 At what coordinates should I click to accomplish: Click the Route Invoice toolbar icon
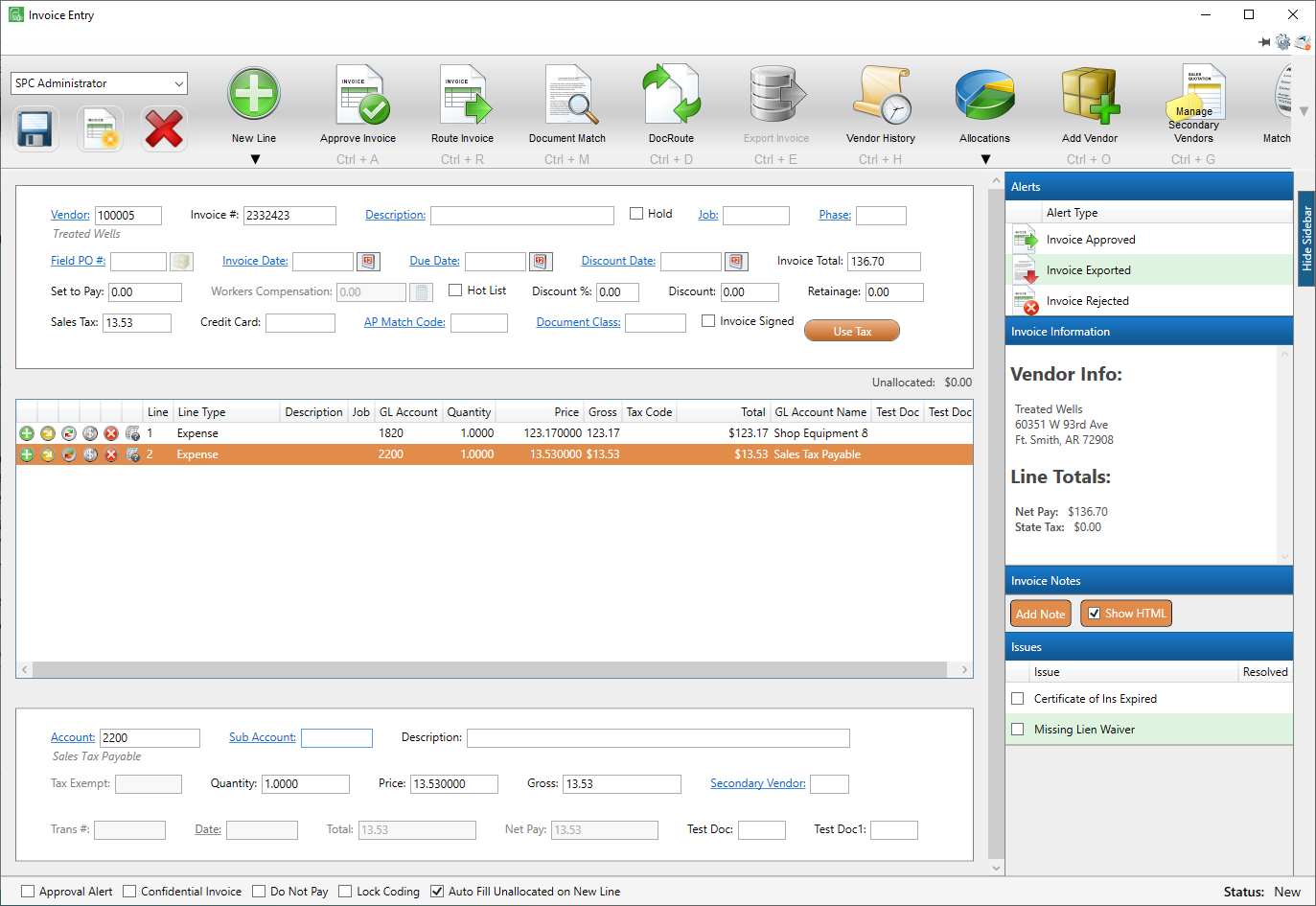(464, 95)
